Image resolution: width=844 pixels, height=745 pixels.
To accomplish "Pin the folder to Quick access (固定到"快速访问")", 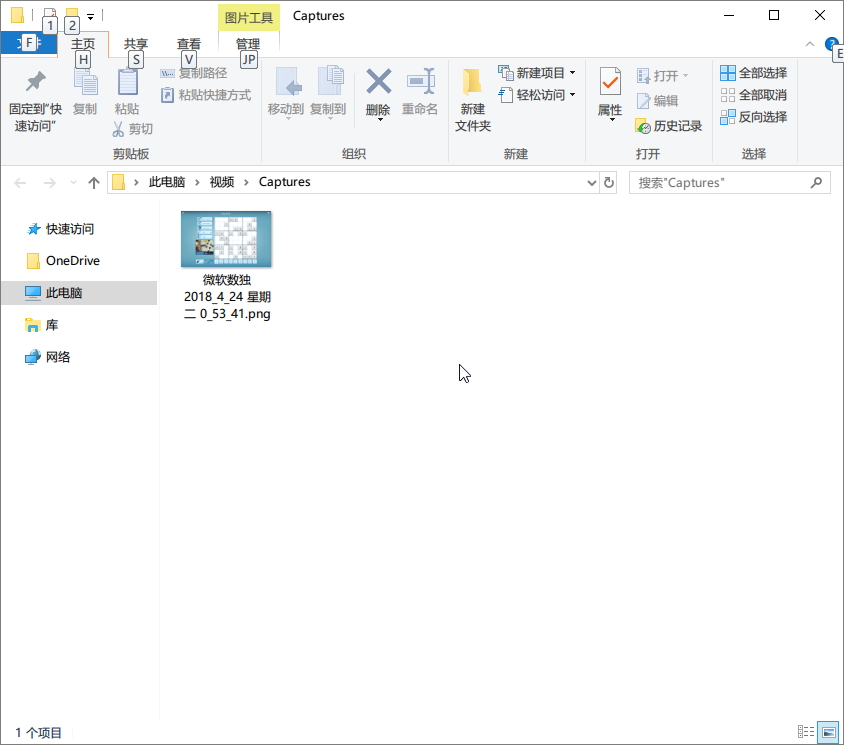I will [x=36, y=100].
